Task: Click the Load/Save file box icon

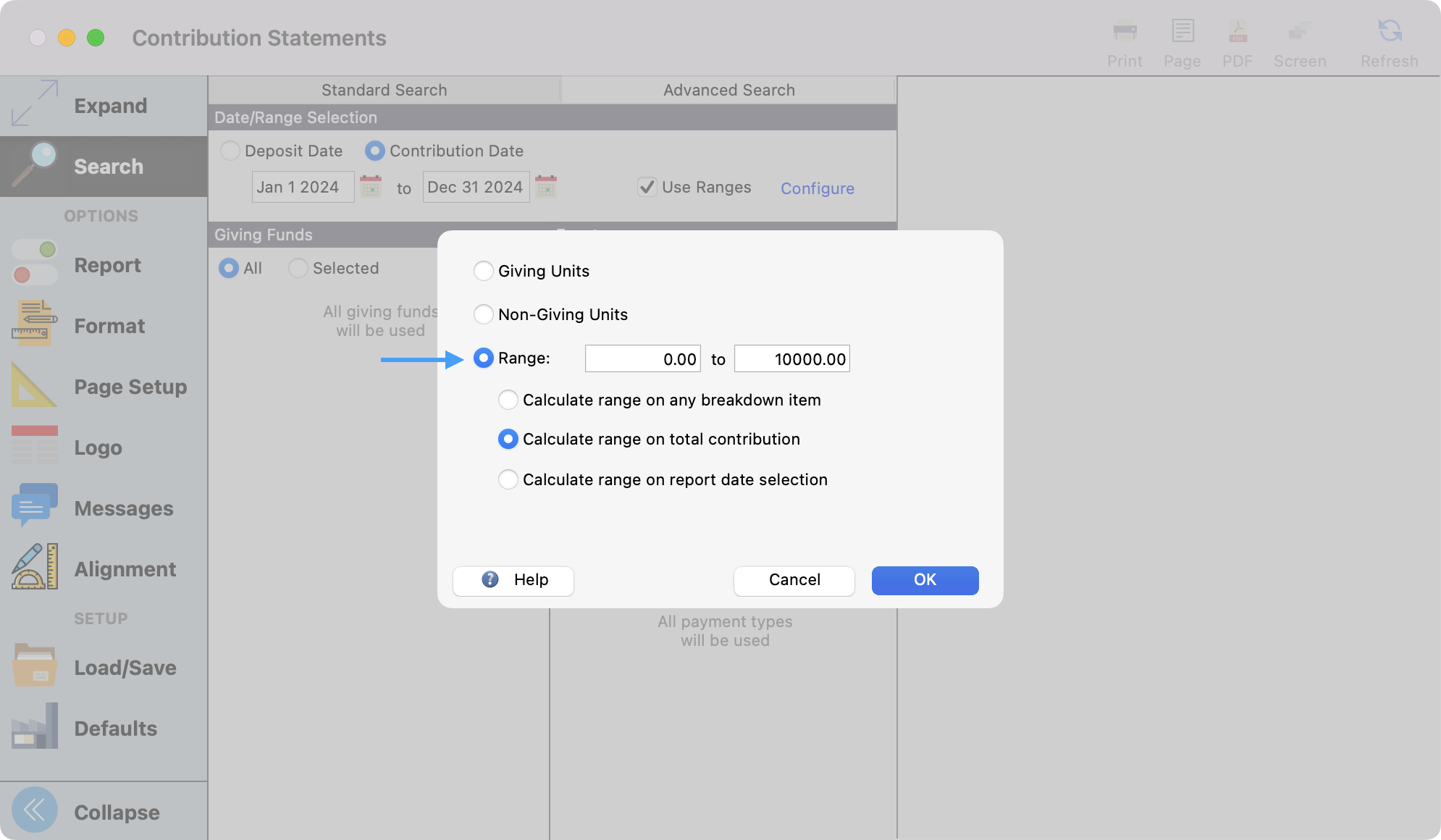Action: pos(34,665)
